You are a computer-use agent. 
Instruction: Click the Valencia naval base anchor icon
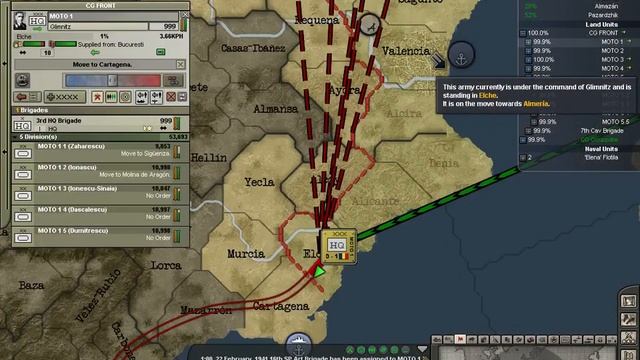click(x=461, y=55)
